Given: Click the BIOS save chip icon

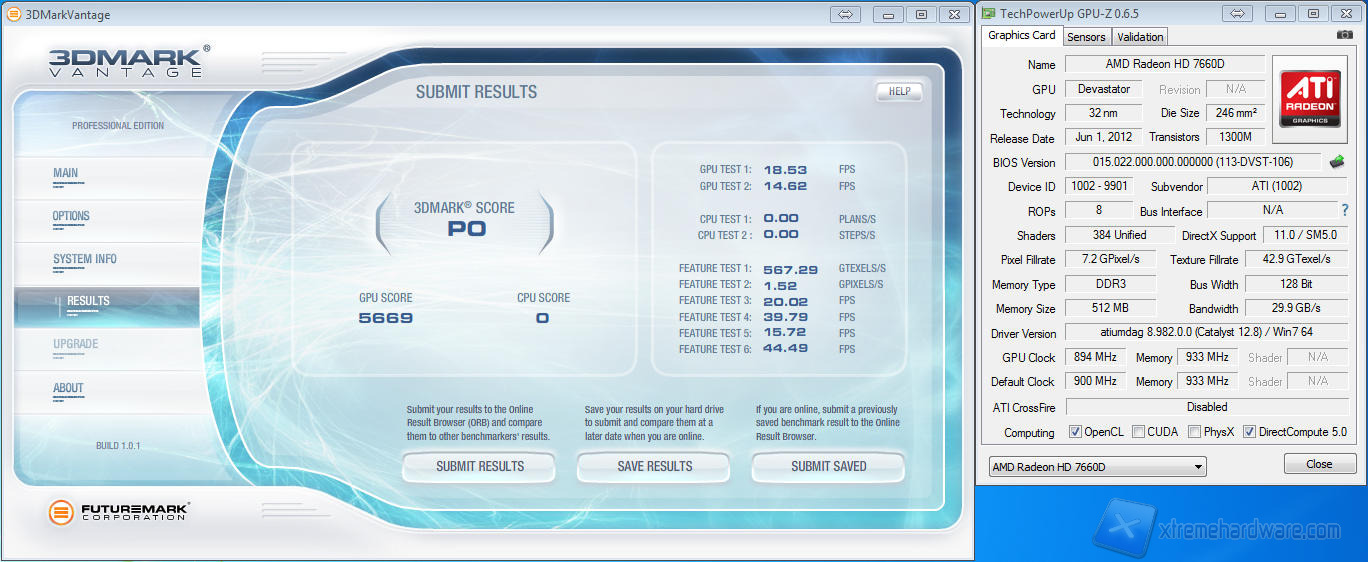Looking at the screenshot, I should (1337, 162).
